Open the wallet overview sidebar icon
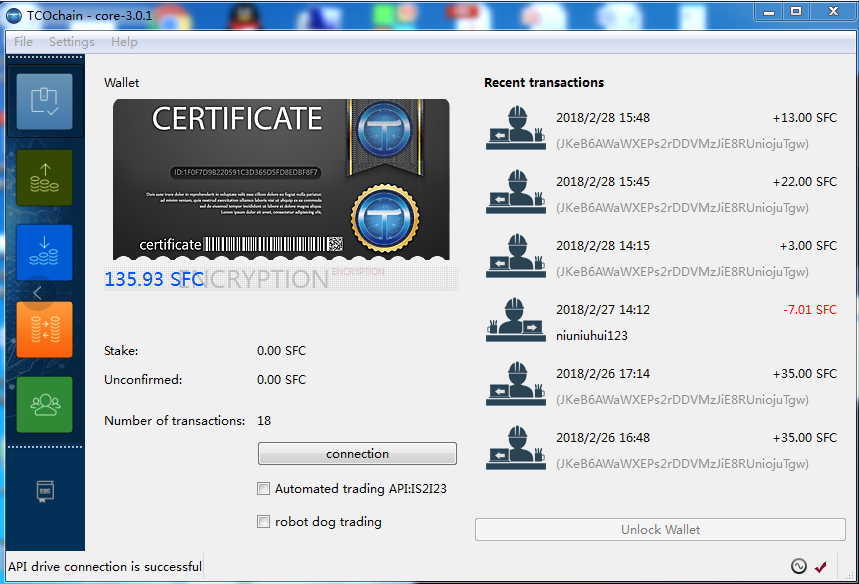Image resolution: width=859 pixels, height=584 pixels. point(44,102)
